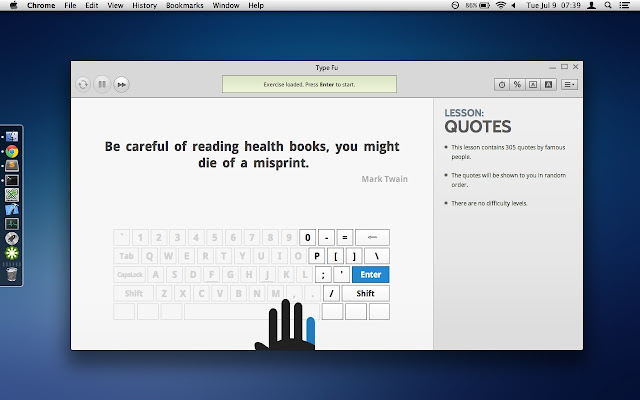Open the History menu
Image resolution: width=640 pixels, height=400 pixels.
[x=144, y=5]
